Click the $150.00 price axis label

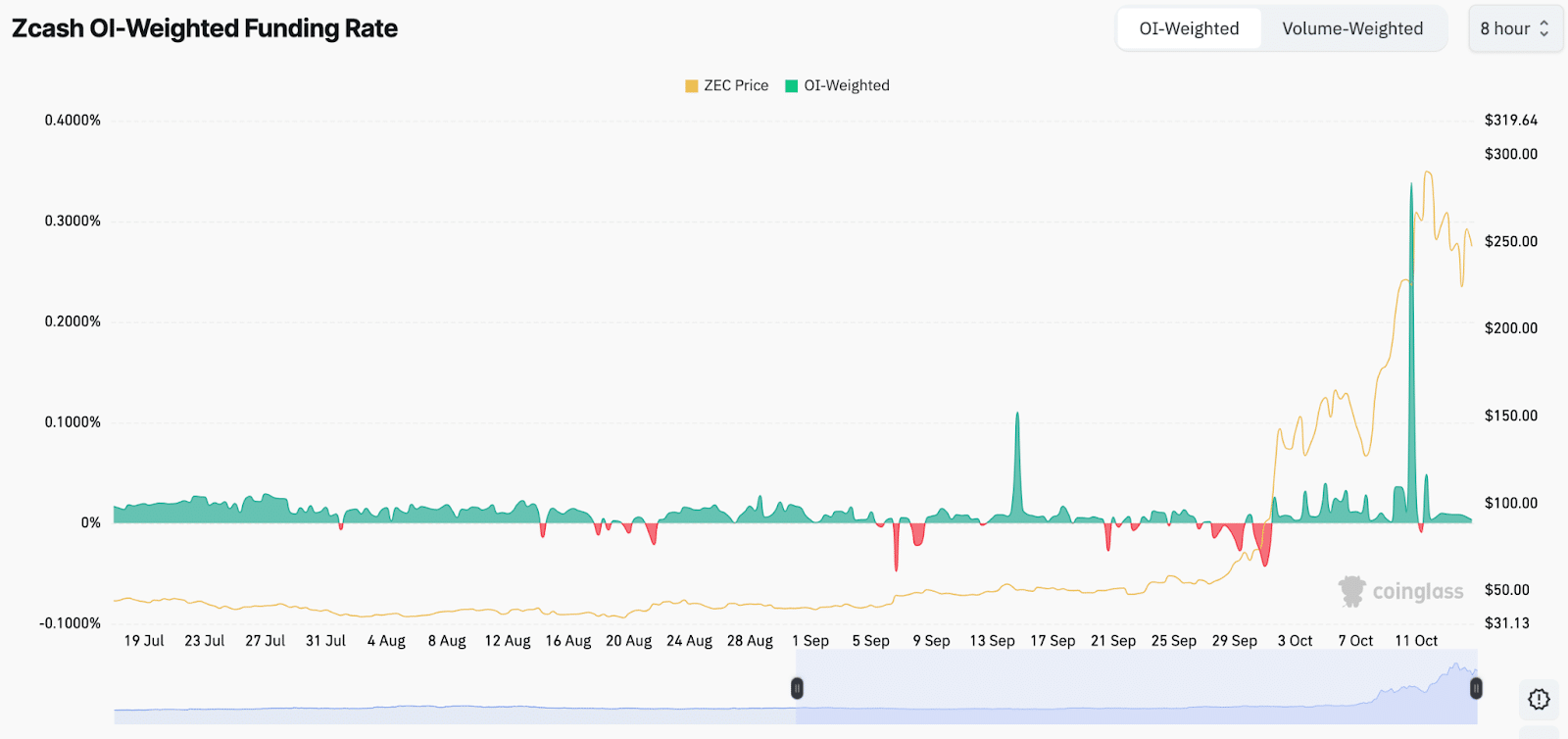click(x=1511, y=416)
